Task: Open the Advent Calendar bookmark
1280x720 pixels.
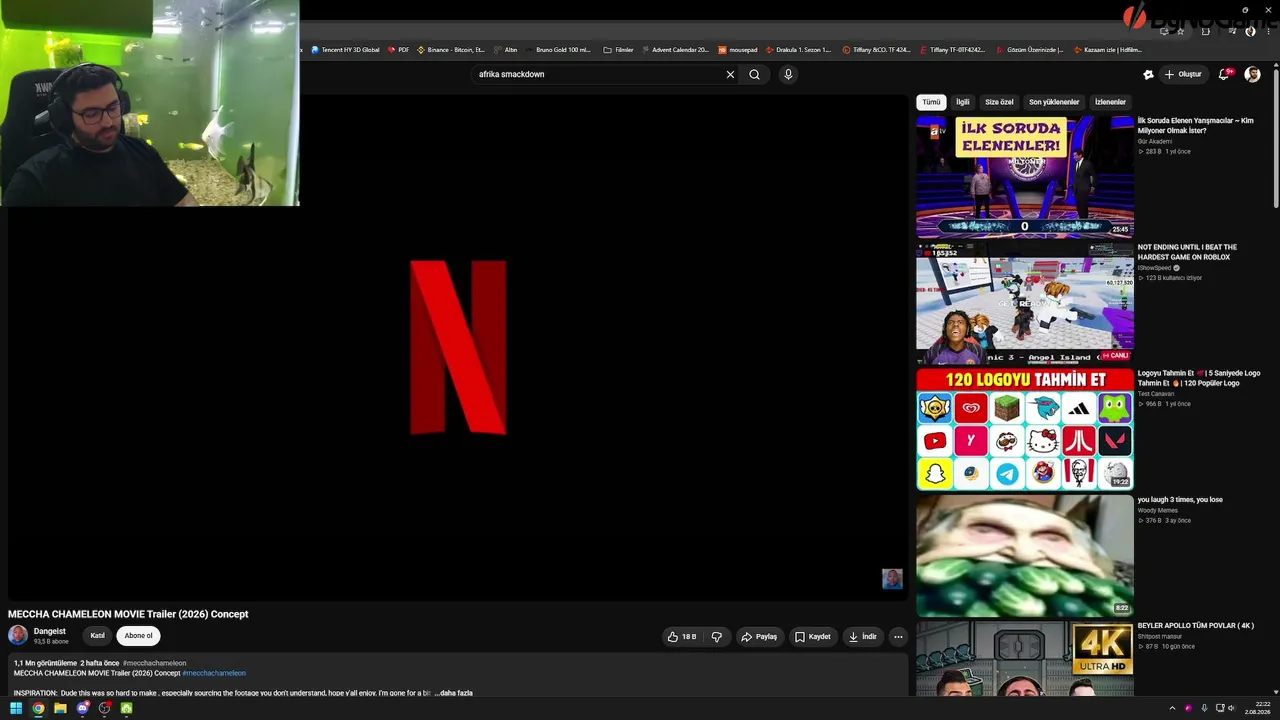Action: (675, 50)
